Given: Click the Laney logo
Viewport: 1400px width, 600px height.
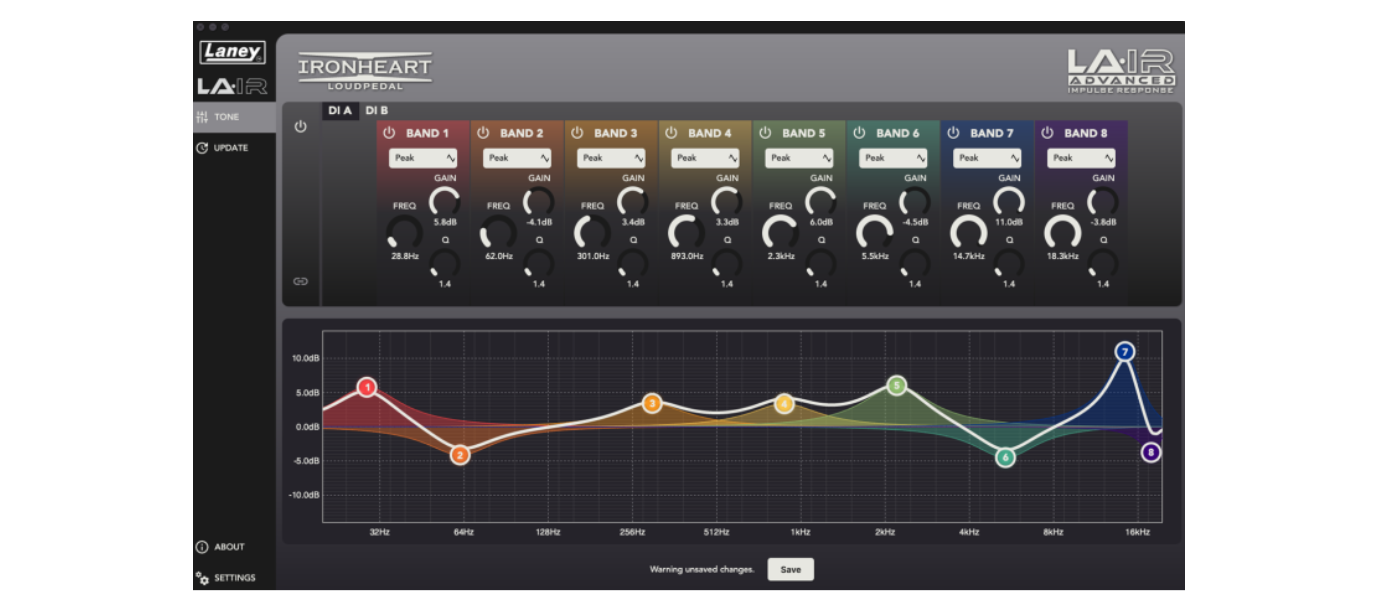Looking at the screenshot, I should (x=232, y=53).
